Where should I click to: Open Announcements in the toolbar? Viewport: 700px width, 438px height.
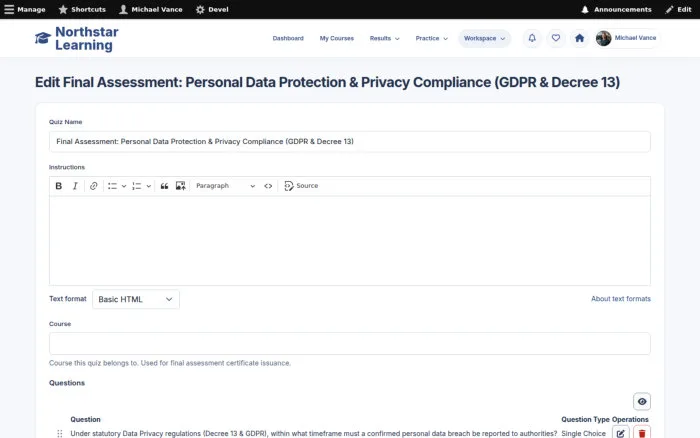click(x=616, y=9)
